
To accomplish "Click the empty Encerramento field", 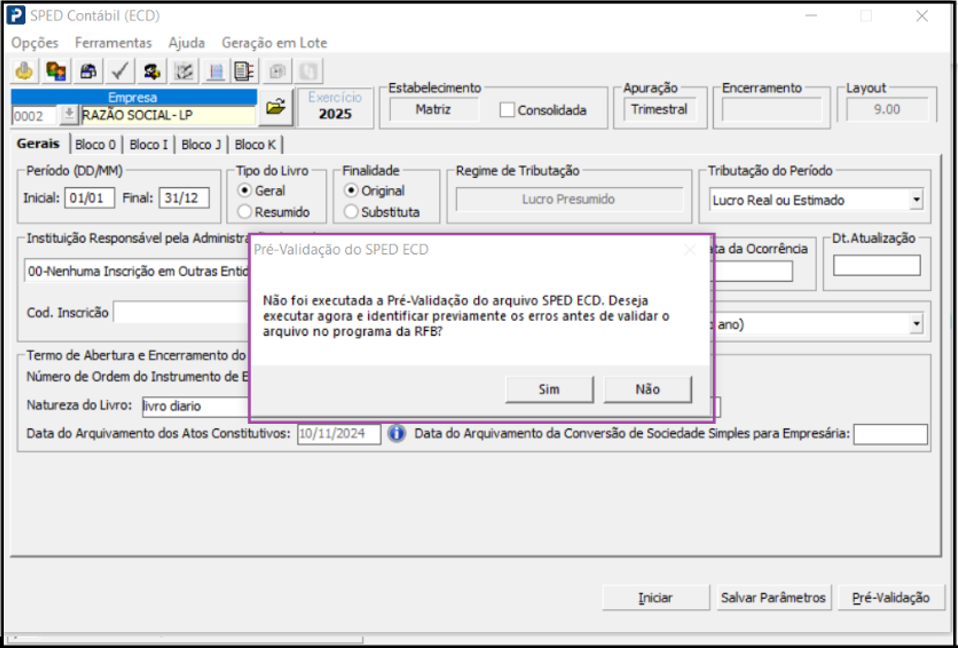I will [772, 110].
